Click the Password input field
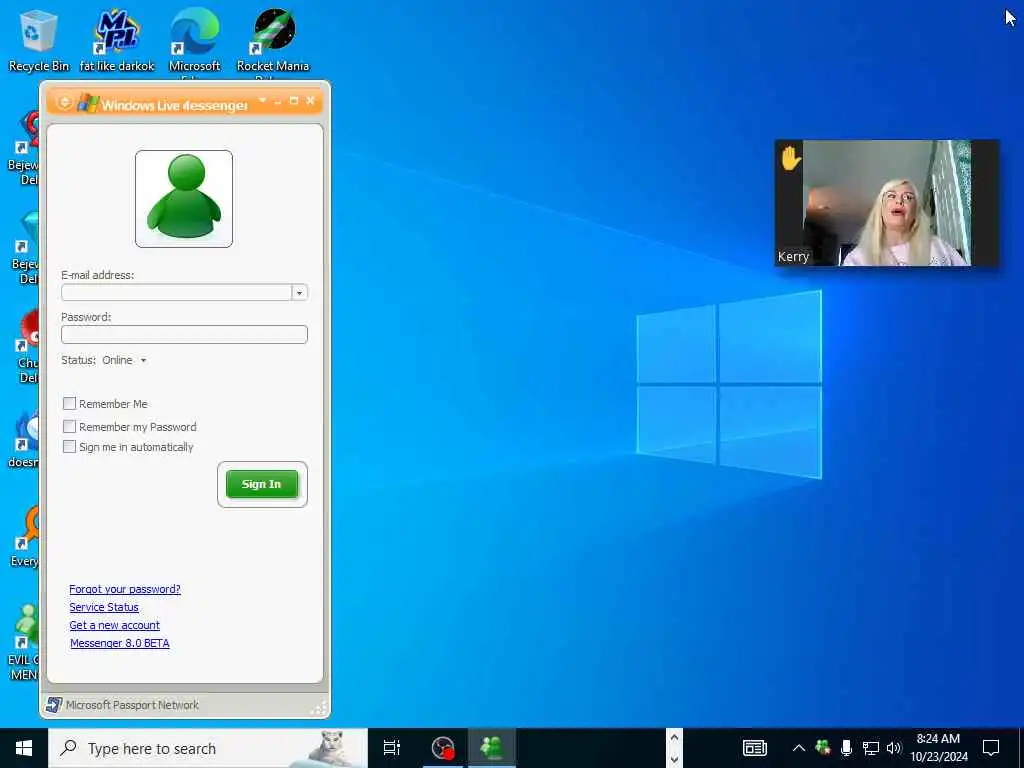 tap(184, 334)
